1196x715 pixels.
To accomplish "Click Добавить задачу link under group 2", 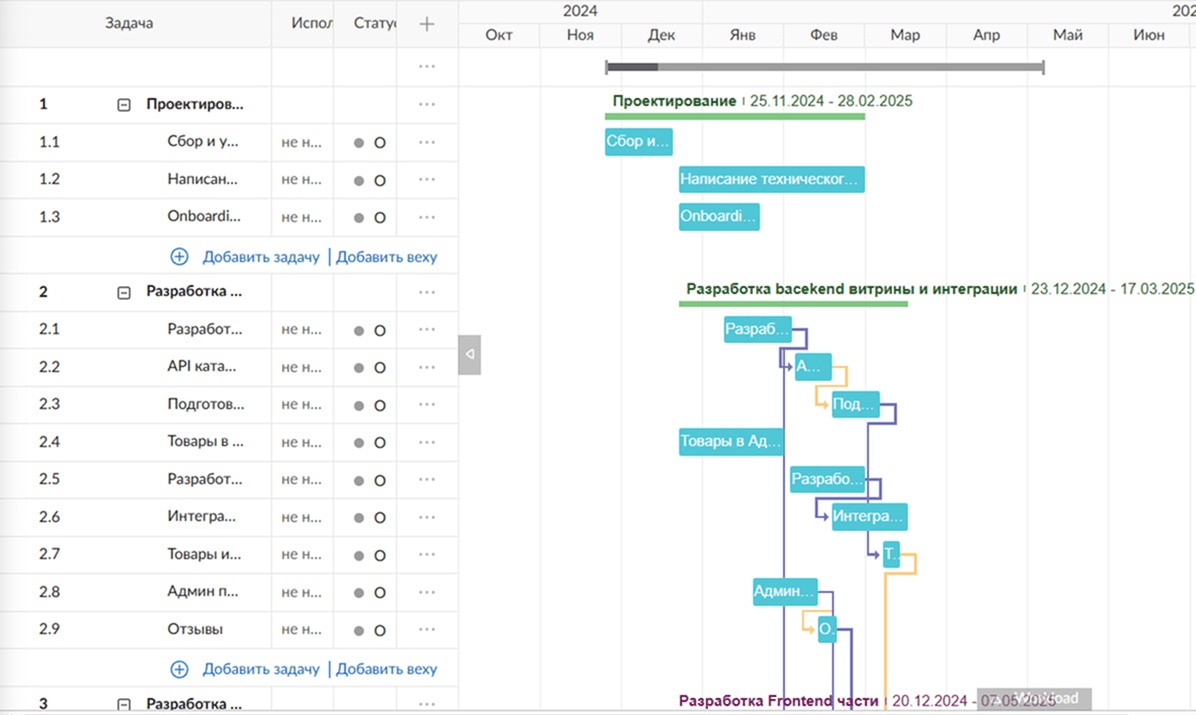I will click(x=261, y=669).
